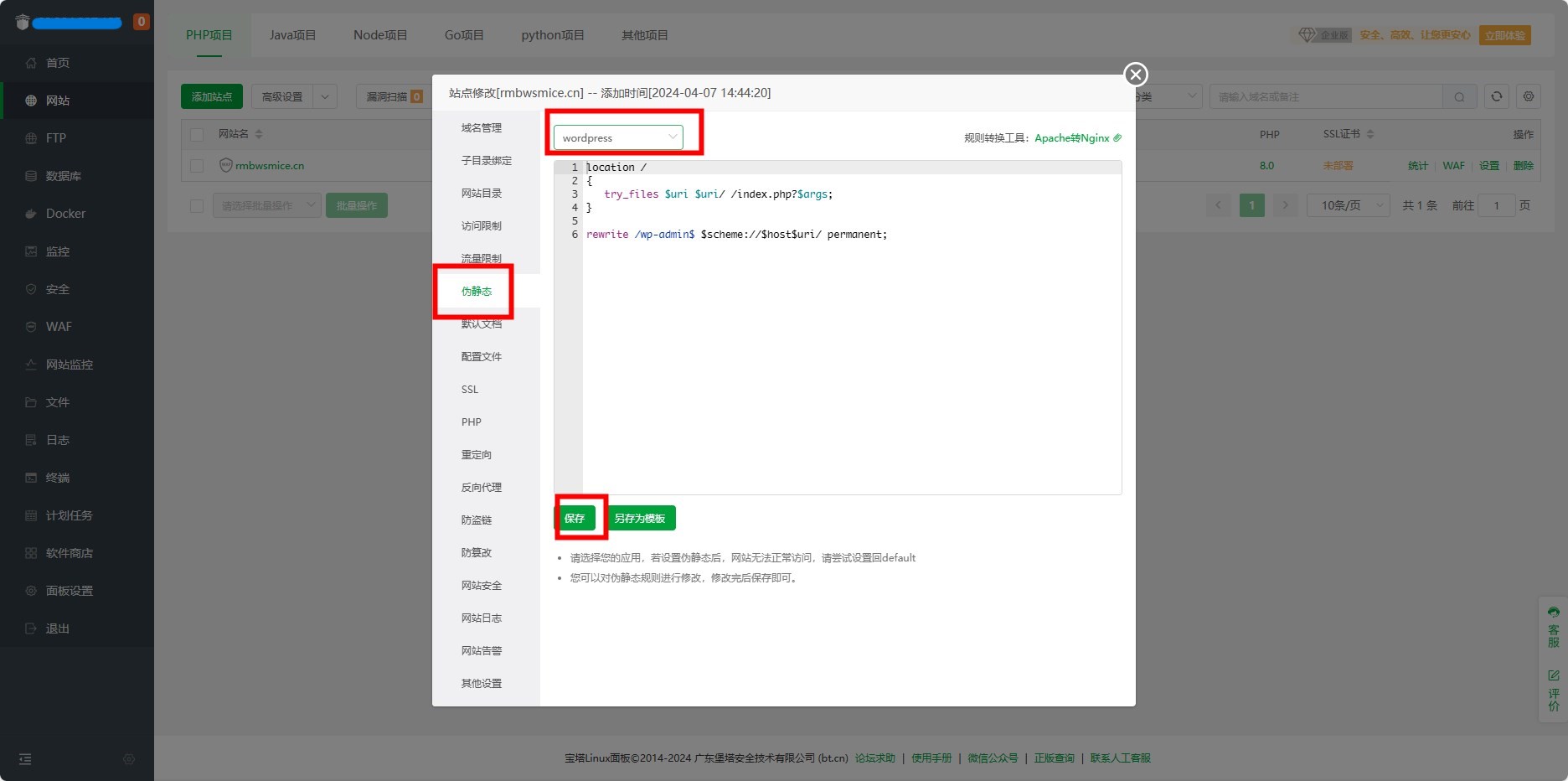The height and width of the screenshot is (781, 1568).
Task: Click the database icon beside 数据库
Action: [x=31, y=176]
